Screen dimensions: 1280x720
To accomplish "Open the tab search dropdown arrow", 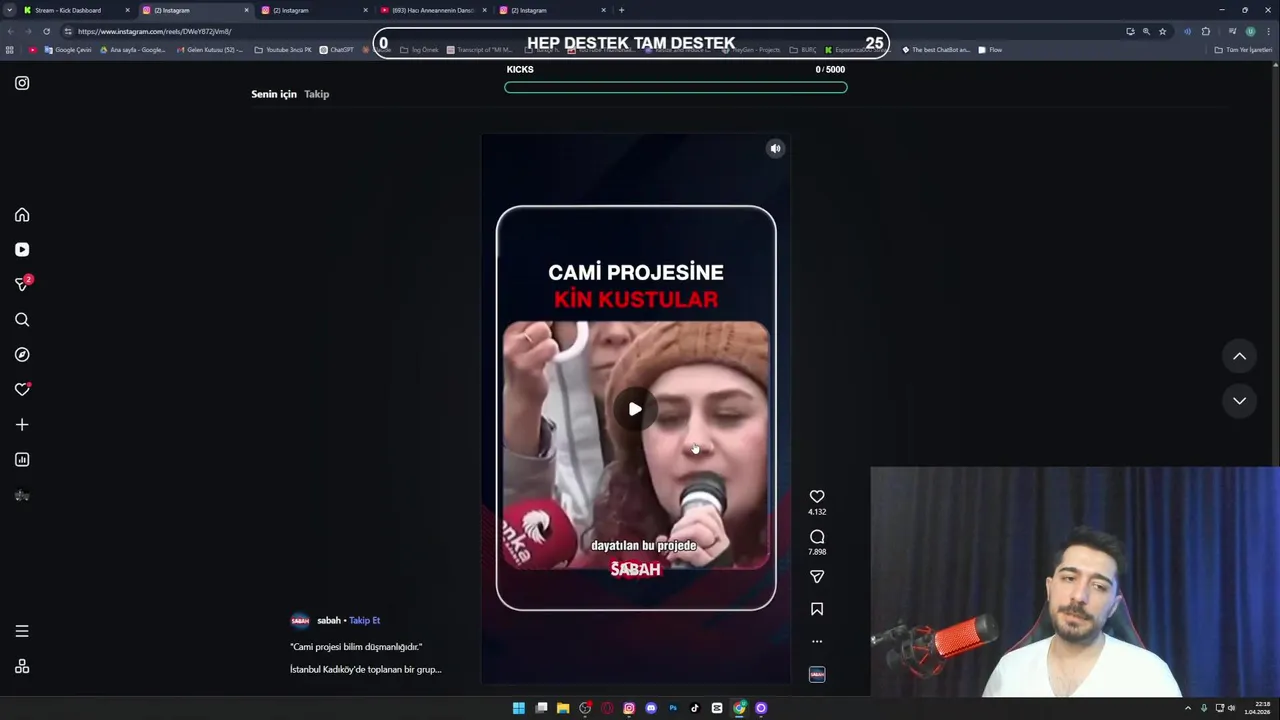I will point(10,10).
